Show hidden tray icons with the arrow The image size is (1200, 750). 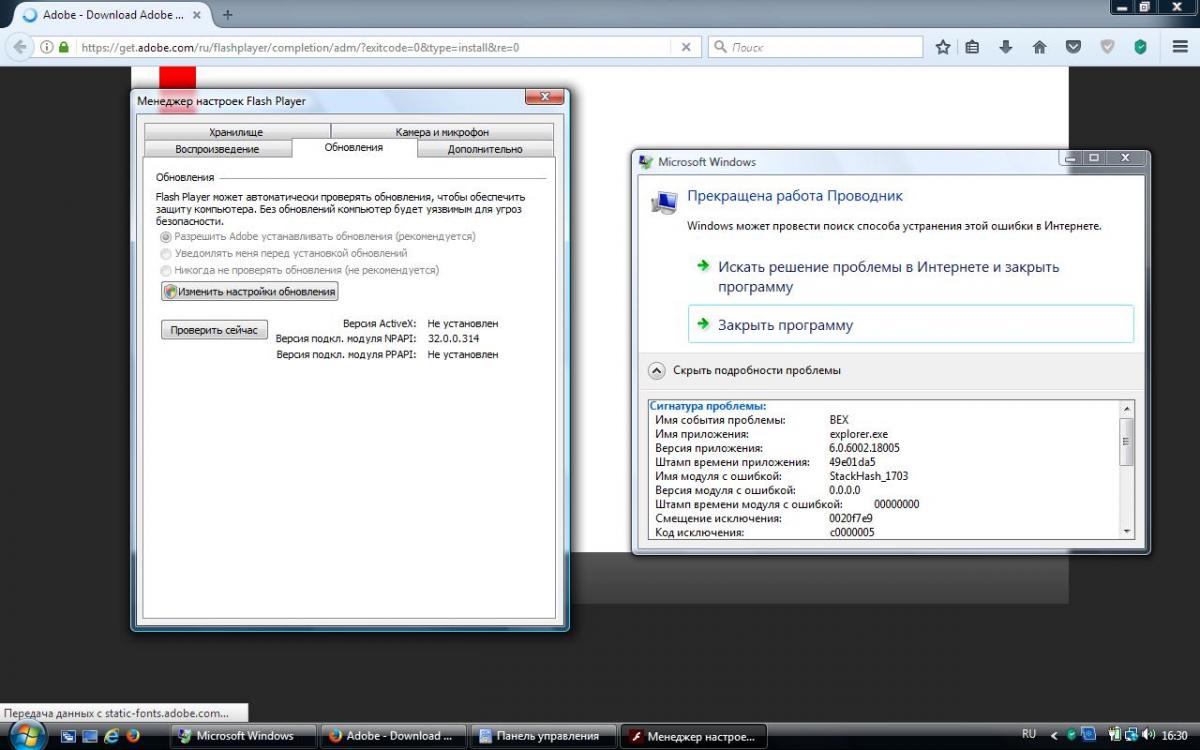1055,735
